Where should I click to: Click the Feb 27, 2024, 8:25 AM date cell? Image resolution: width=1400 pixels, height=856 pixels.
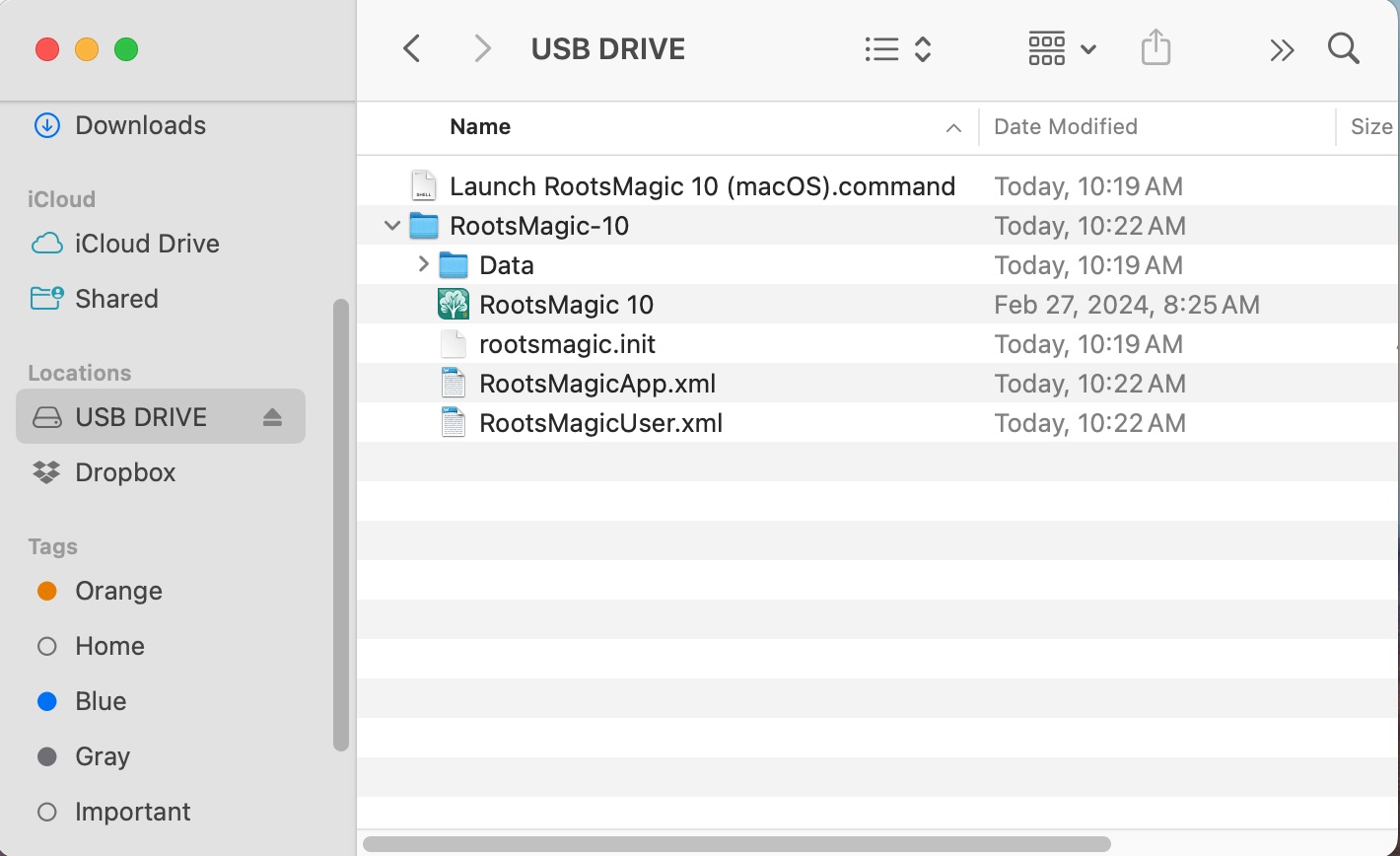click(x=1127, y=305)
